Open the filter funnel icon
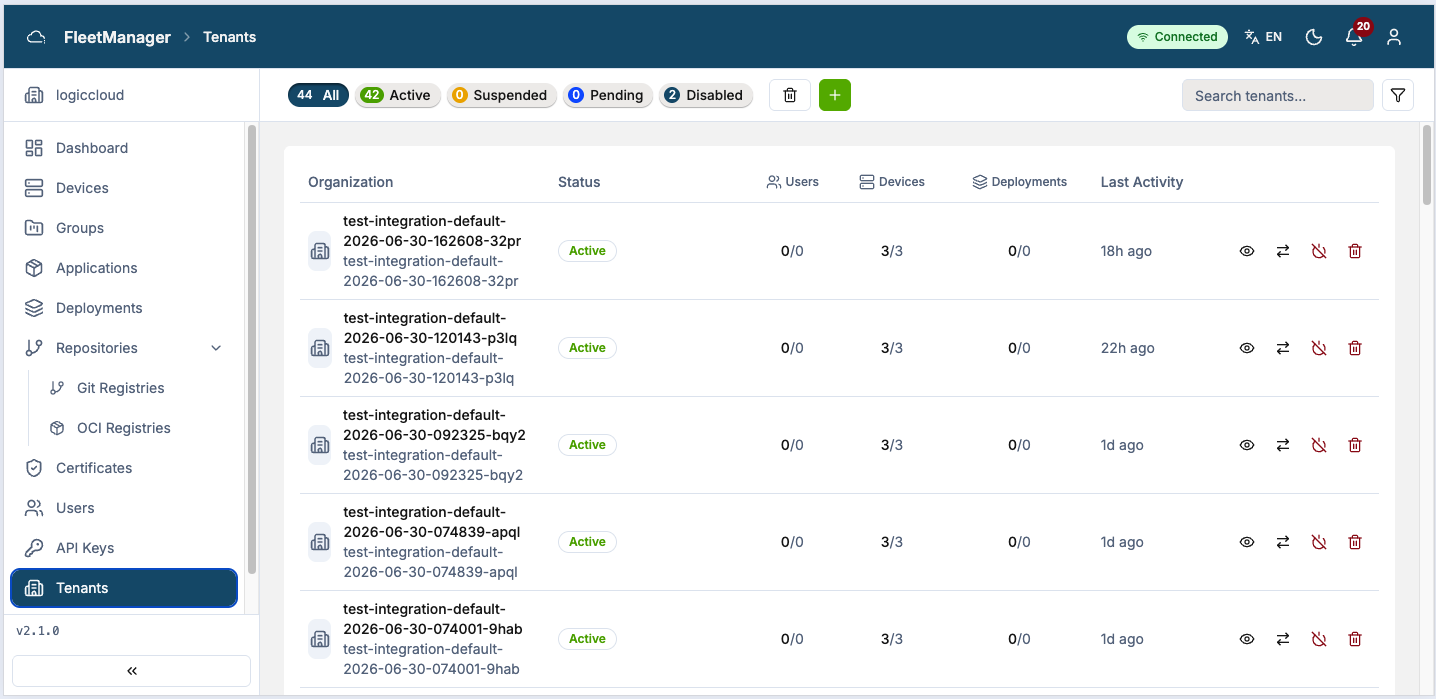Screen dimensions: 1436x699 tap(1398, 96)
